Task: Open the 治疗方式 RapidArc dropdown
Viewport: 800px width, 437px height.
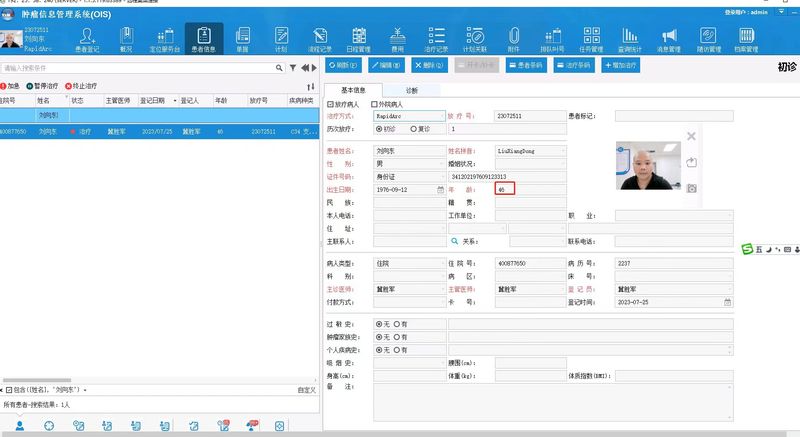Action: tap(442, 116)
